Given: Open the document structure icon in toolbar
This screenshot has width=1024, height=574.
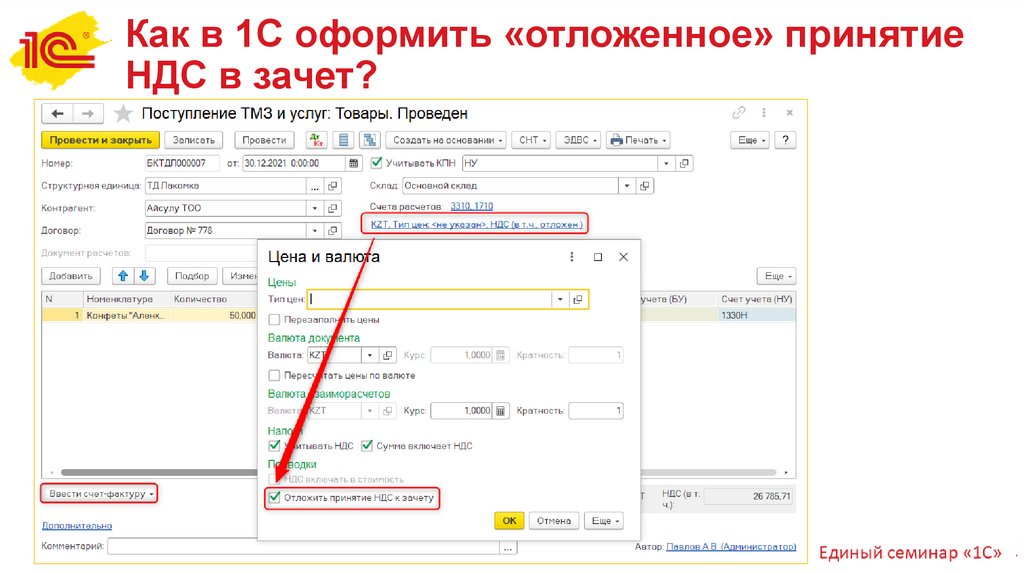Looking at the screenshot, I should coord(370,140).
